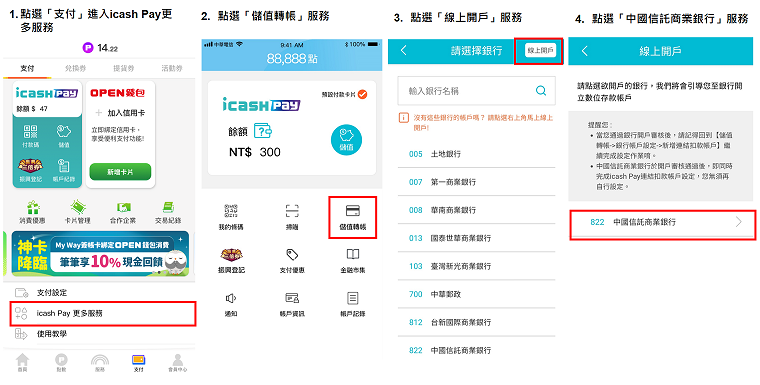Image resolution: width=760 pixels, height=385 pixels.
Task: Select 103 臺灣新光商業銀行
Action: (x=476, y=266)
